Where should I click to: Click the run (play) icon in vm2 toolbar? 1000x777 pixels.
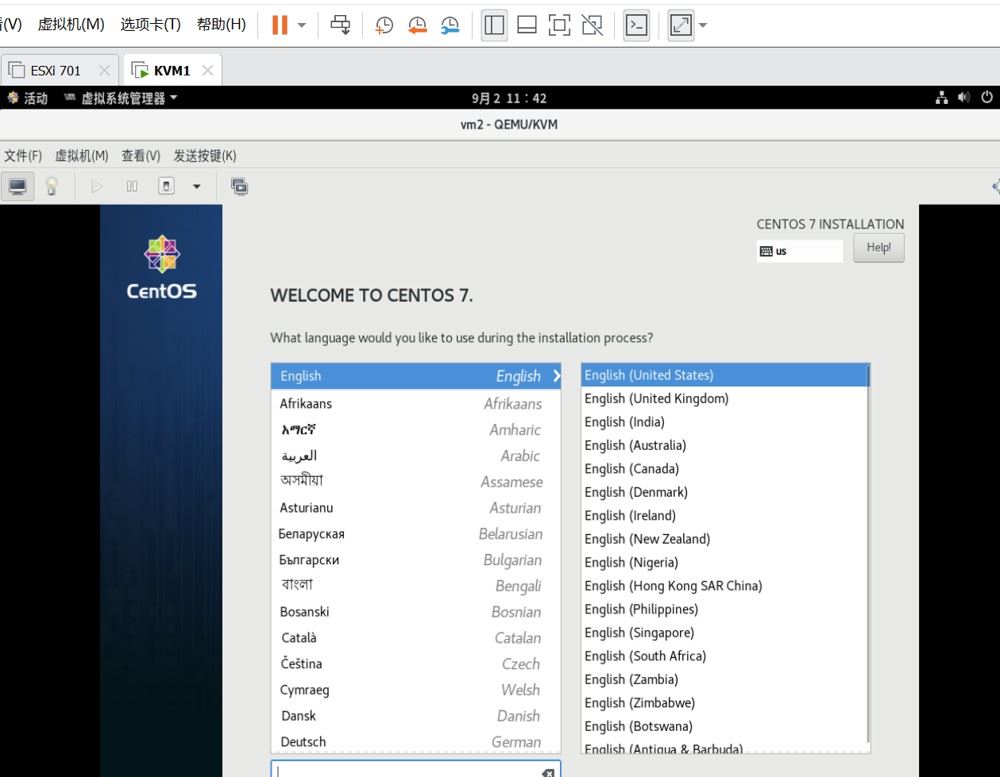tap(97, 186)
